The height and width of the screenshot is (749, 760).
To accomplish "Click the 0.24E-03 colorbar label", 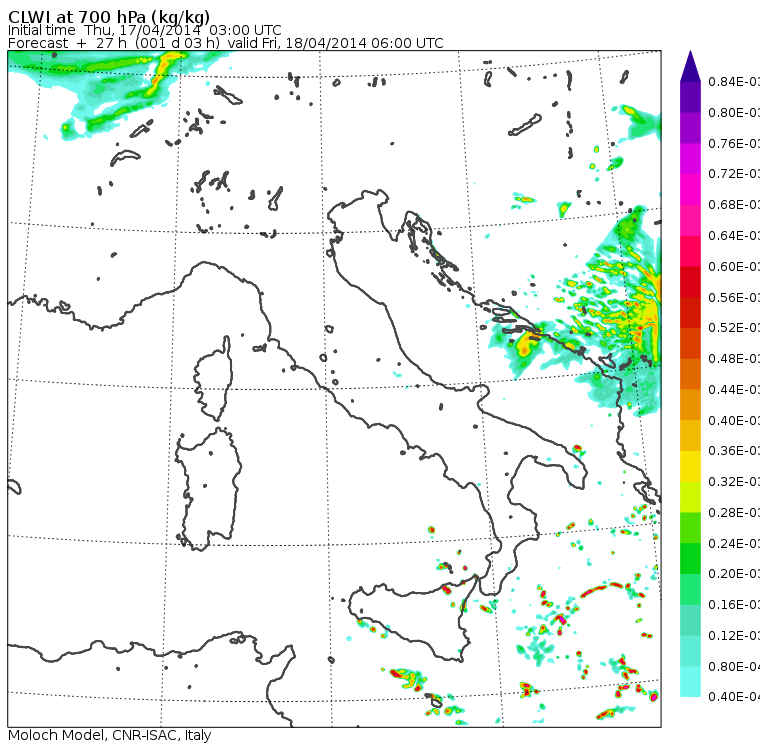I will coord(734,543).
